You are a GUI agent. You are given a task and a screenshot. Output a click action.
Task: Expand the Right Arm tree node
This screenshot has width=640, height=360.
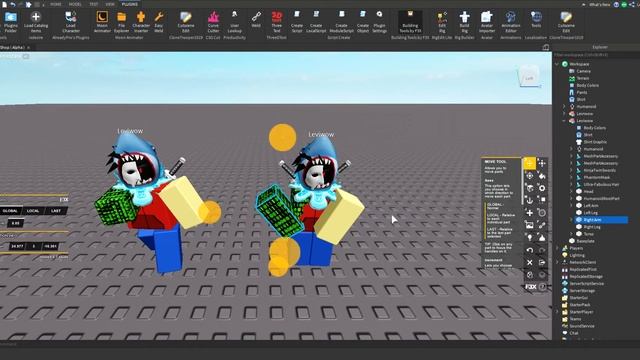point(571,220)
